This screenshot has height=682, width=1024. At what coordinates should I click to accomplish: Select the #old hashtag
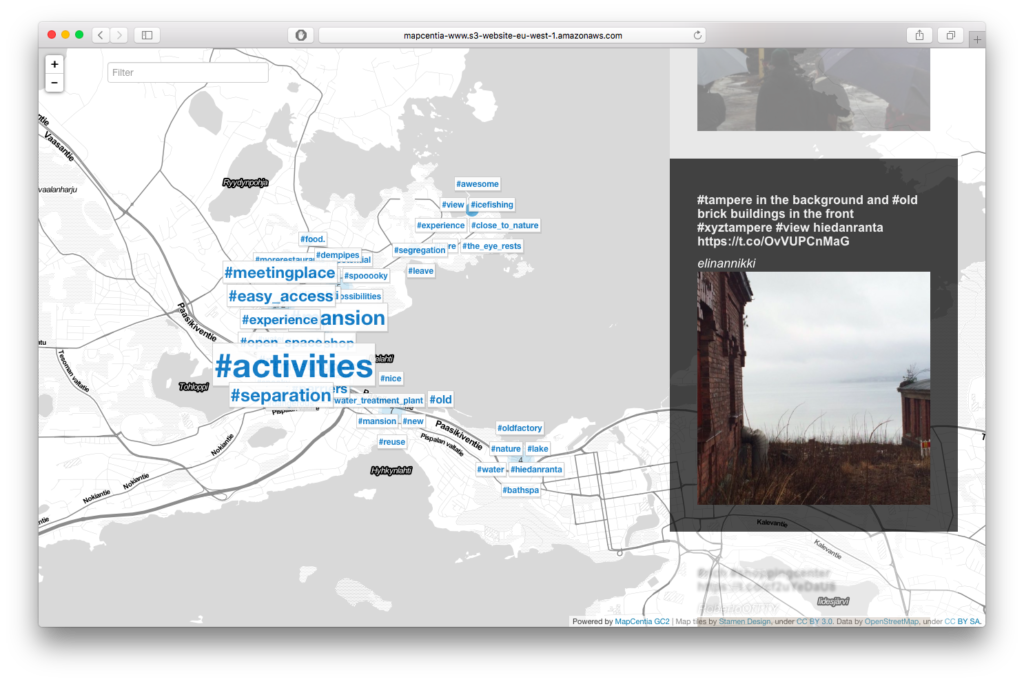440,399
